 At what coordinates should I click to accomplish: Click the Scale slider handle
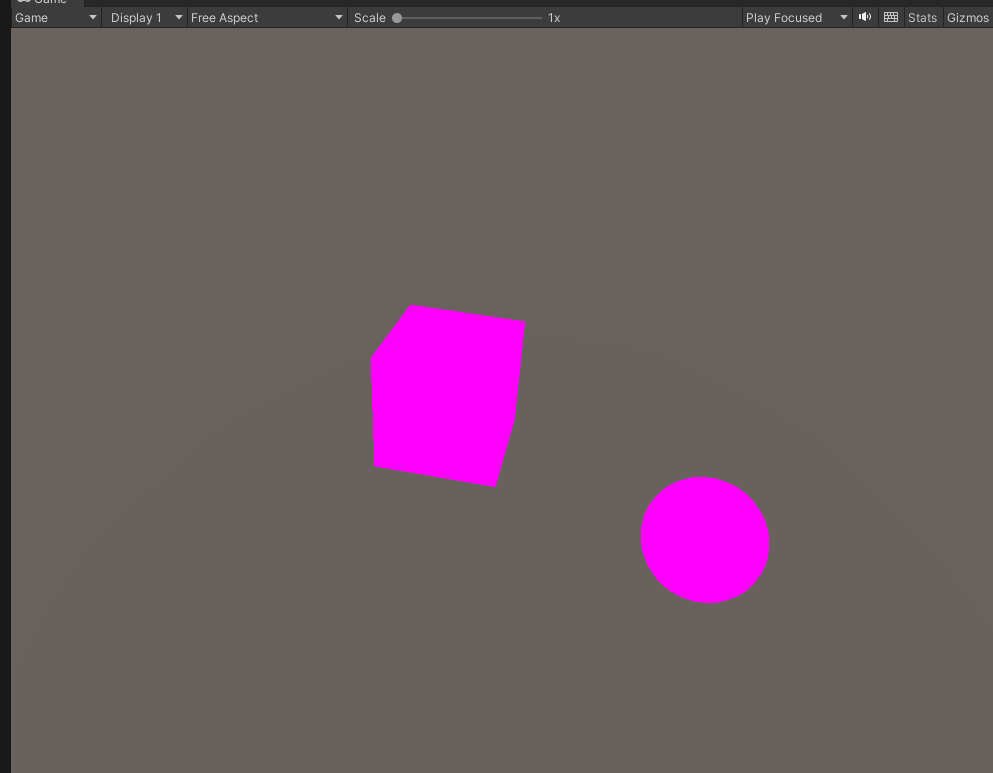click(398, 17)
